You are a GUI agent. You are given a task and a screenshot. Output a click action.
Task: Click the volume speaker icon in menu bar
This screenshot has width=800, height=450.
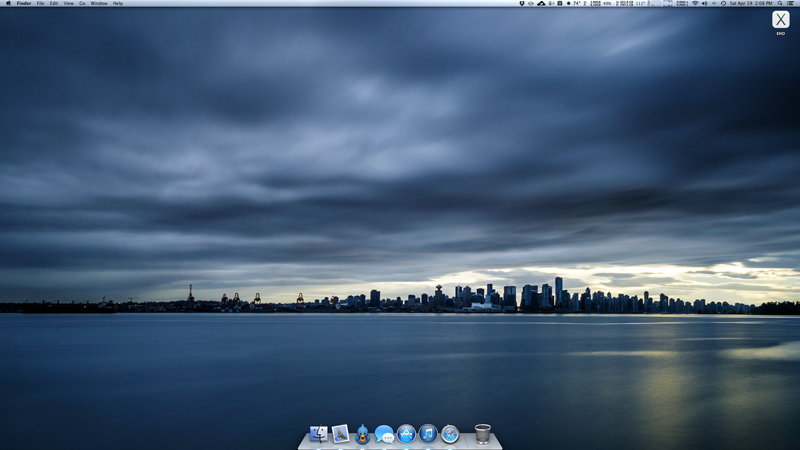[x=705, y=3]
